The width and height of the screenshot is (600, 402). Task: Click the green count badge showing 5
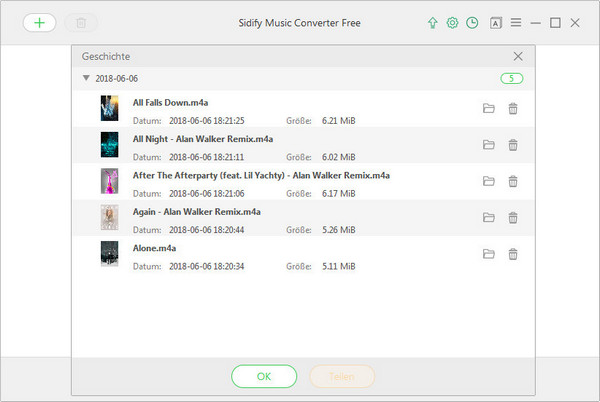512,78
